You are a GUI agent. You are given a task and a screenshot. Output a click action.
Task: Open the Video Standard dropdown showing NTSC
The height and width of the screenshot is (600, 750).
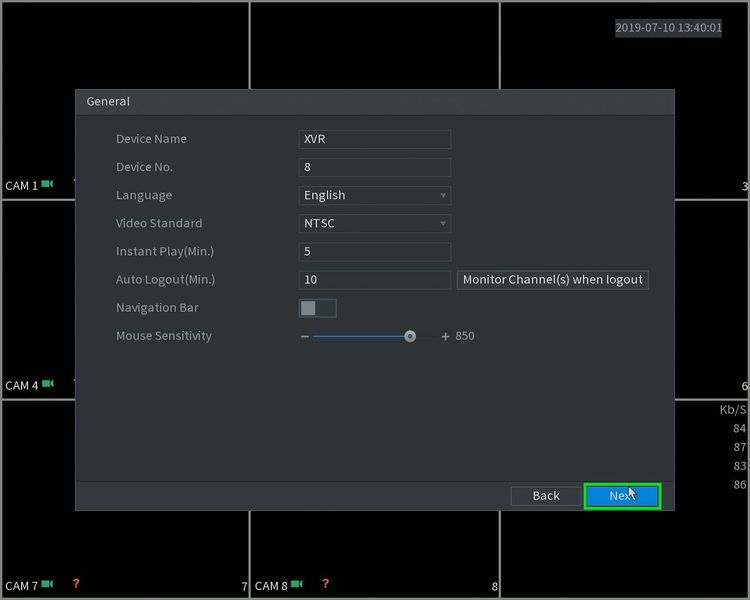click(375, 223)
